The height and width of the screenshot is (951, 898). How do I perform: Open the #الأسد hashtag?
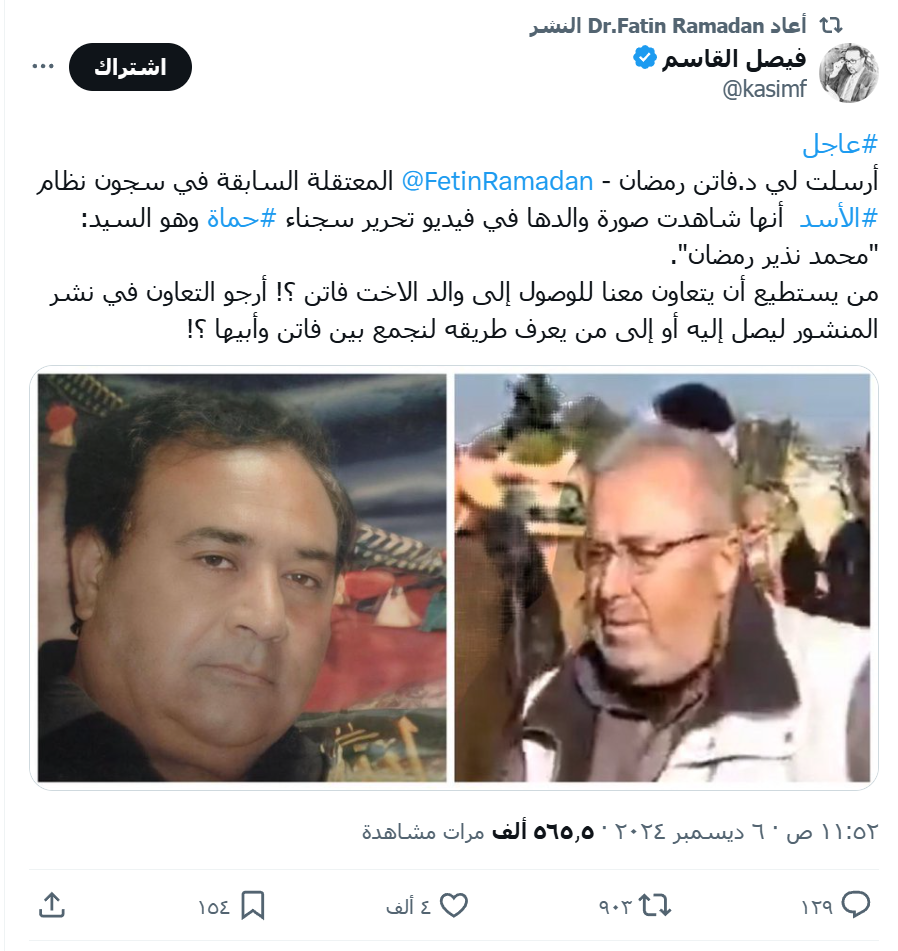(838, 218)
